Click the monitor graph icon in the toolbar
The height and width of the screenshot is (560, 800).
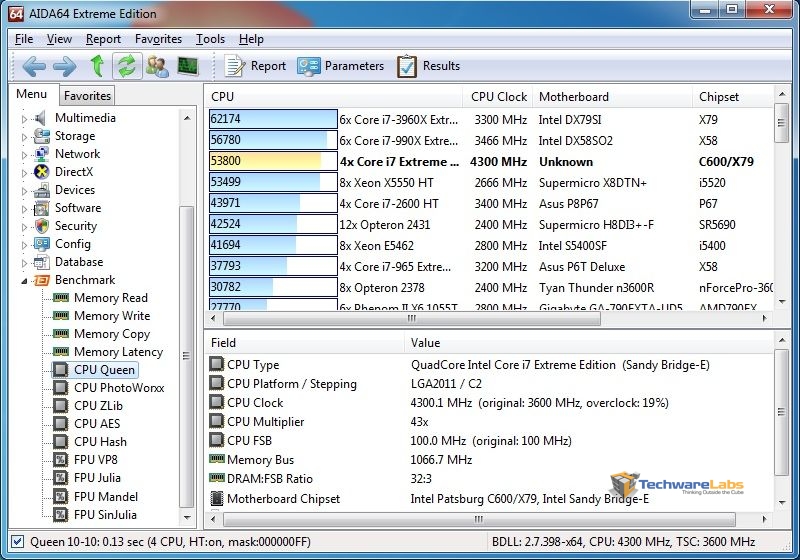(x=187, y=67)
